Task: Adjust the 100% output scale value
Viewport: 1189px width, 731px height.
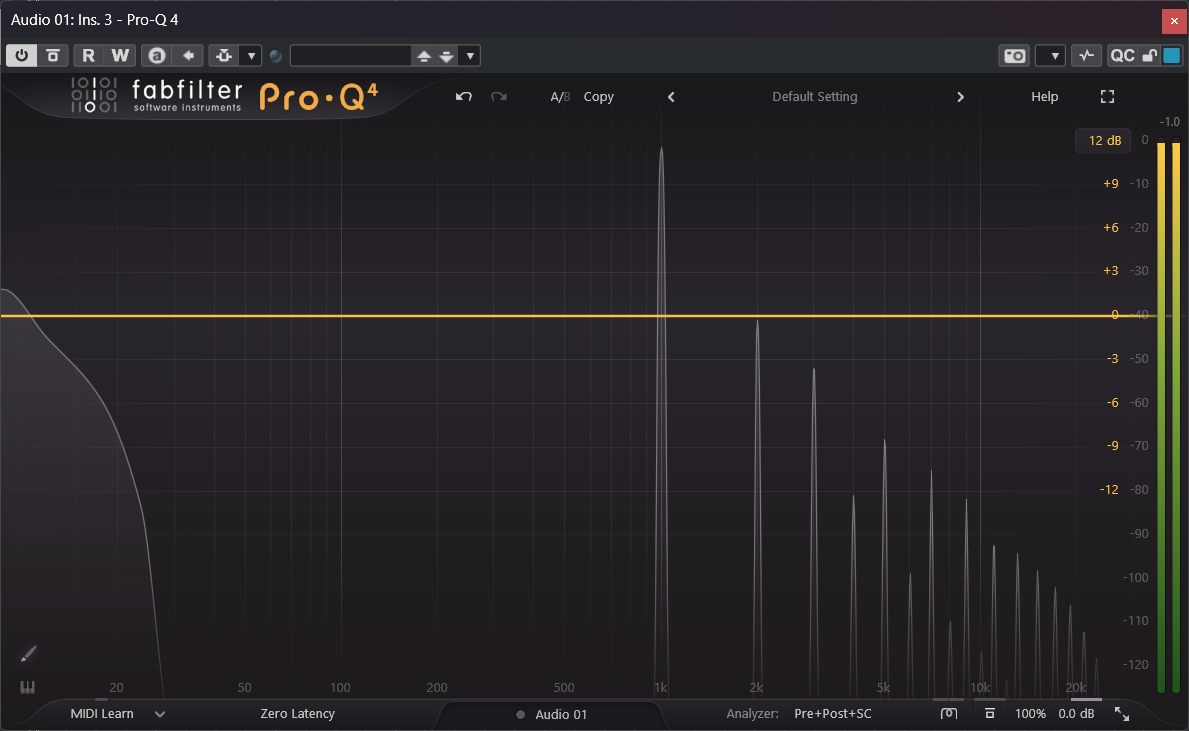Action: [1031, 714]
